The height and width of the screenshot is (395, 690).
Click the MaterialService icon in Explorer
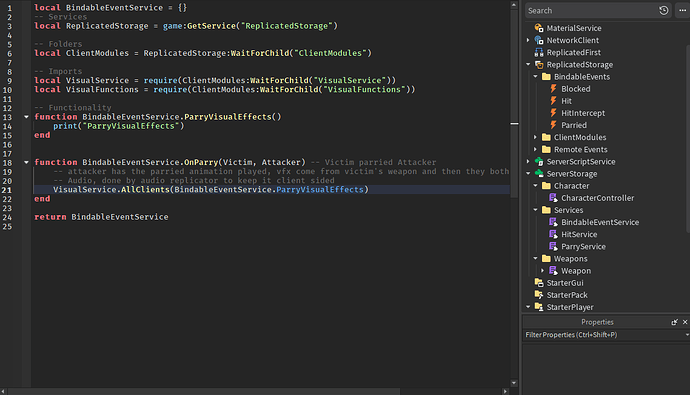pos(539,28)
